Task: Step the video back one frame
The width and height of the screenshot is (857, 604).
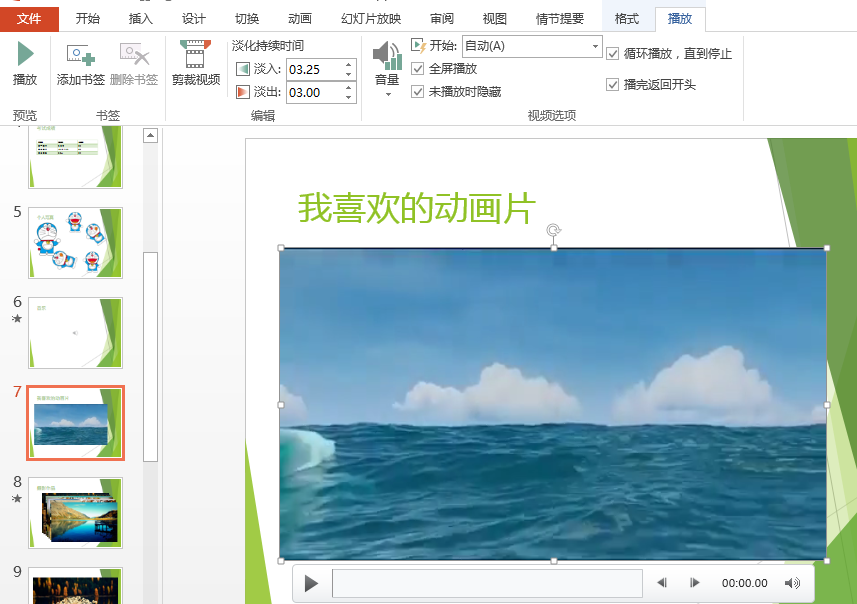Action: point(662,583)
